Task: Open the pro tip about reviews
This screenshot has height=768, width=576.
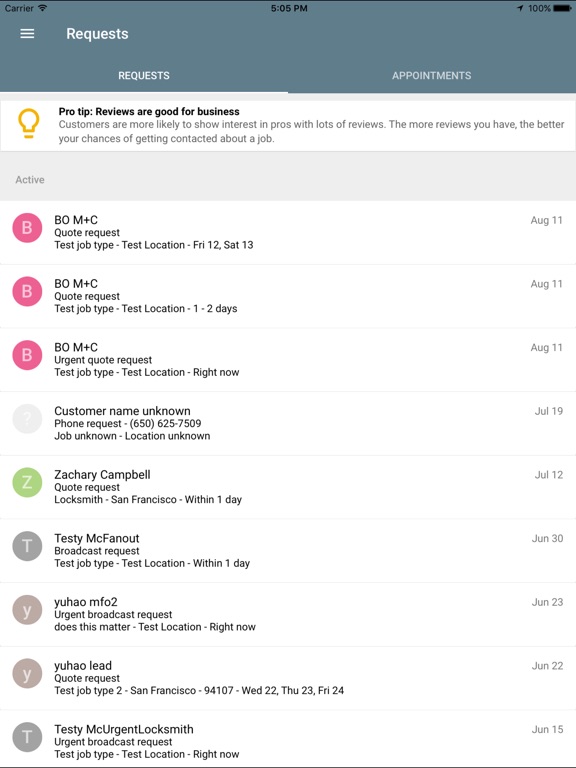Action: [288, 125]
